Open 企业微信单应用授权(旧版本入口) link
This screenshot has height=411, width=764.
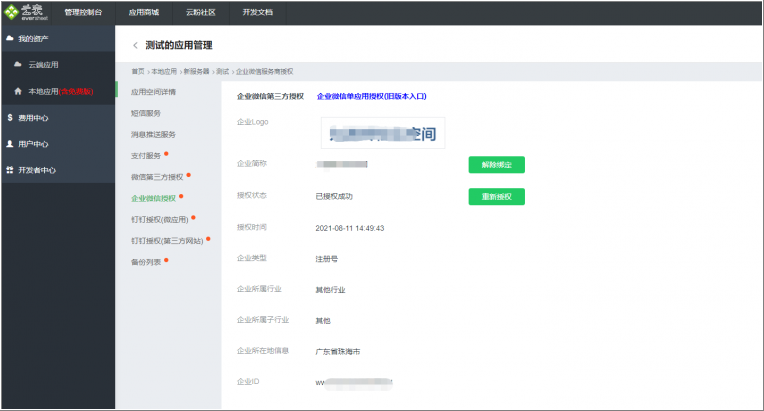pyautogui.click(x=372, y=96)
